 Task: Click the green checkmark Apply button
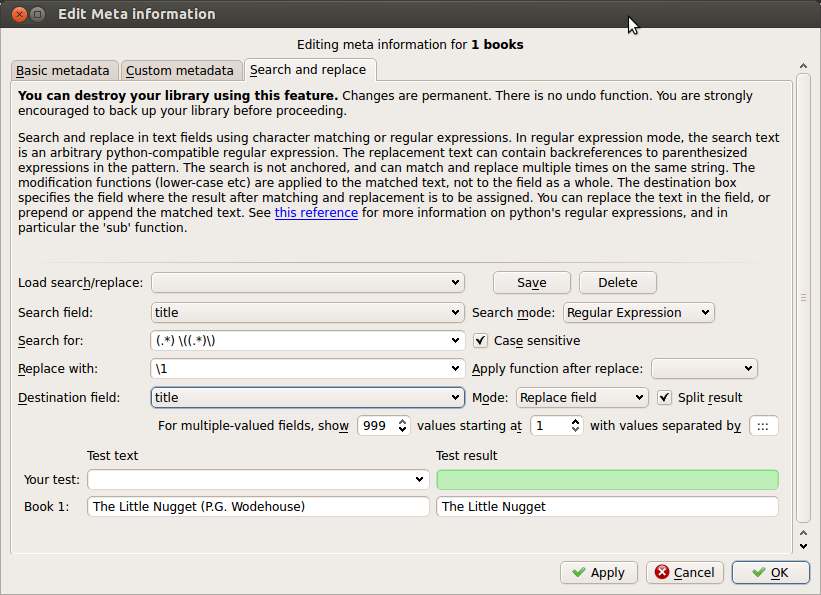click(x=599, y=572)
